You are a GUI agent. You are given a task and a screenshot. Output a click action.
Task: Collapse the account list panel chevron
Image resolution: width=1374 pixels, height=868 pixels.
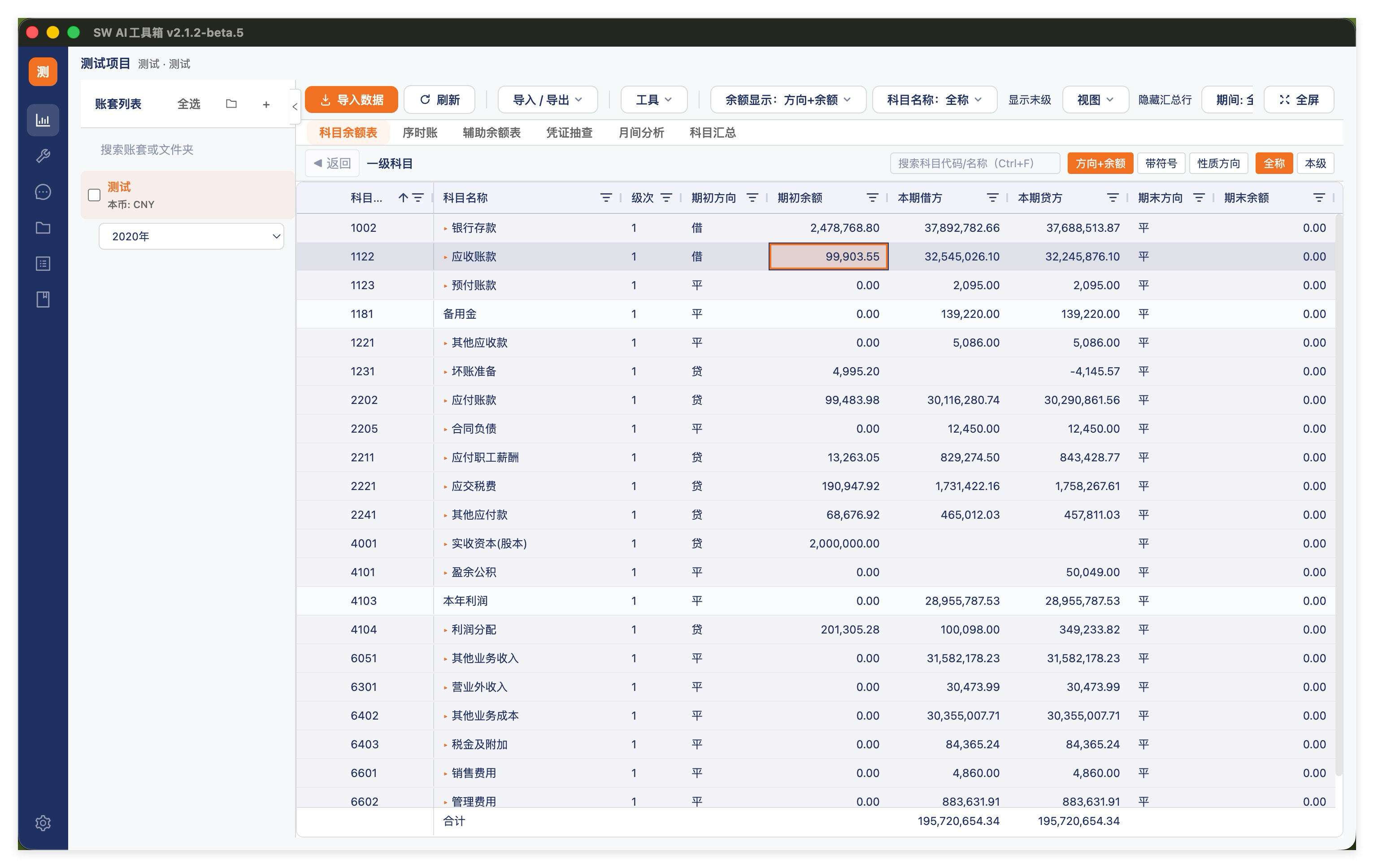point(295,106)
